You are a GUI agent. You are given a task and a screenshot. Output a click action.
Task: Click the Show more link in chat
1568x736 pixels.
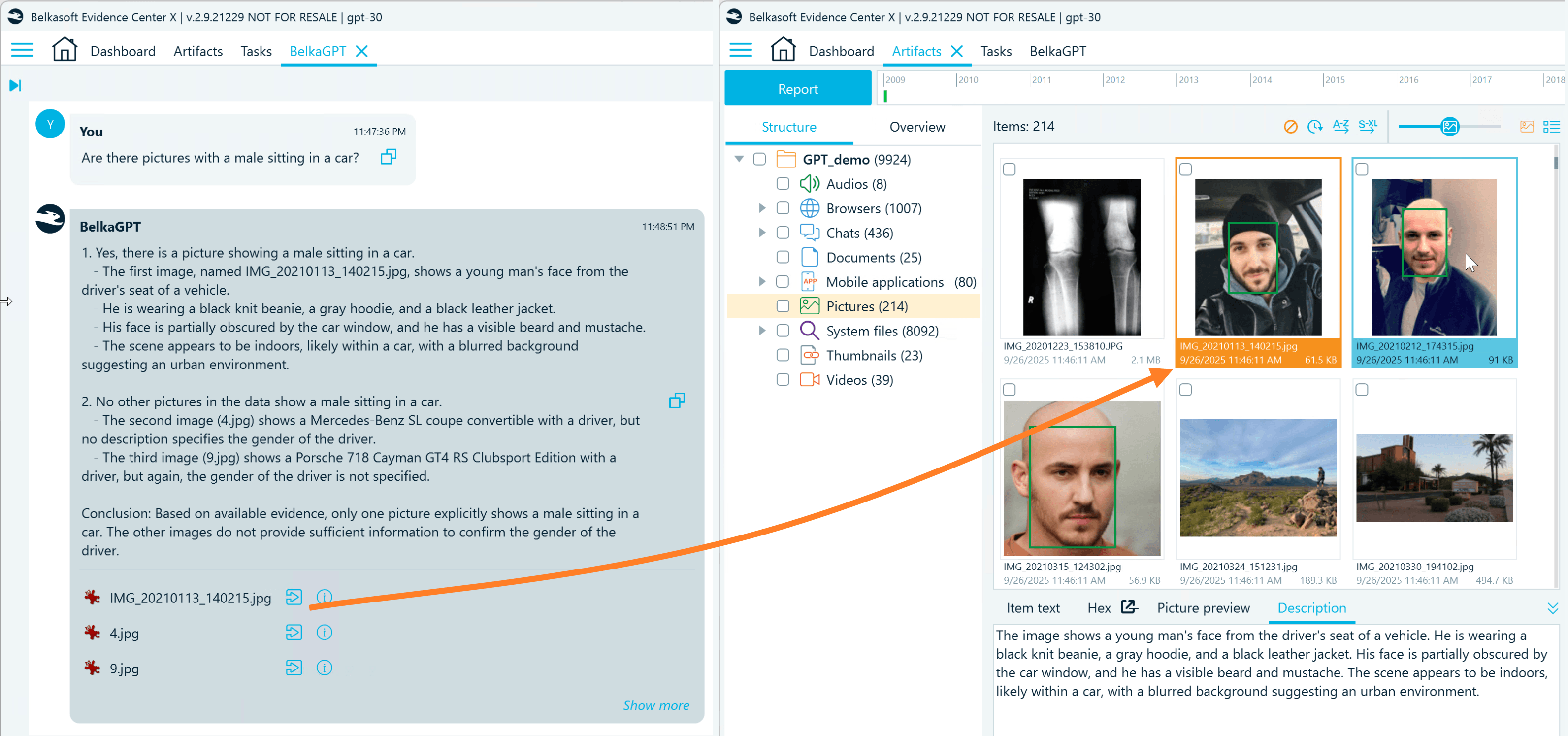(x=656, y=705)
